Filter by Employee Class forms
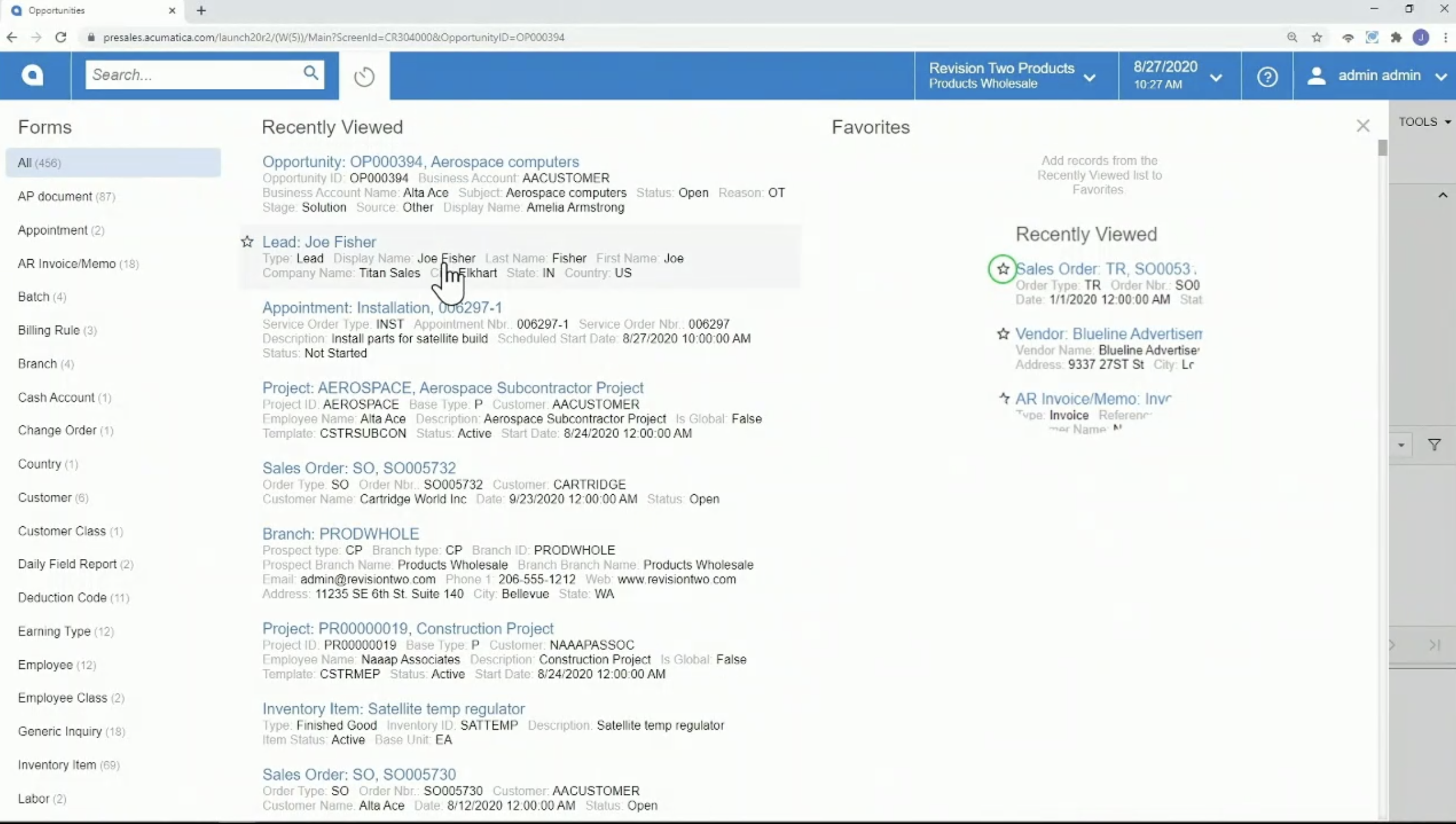This screenshot has height=824, width=1456. pyautogui.click(x=71, y=698)
